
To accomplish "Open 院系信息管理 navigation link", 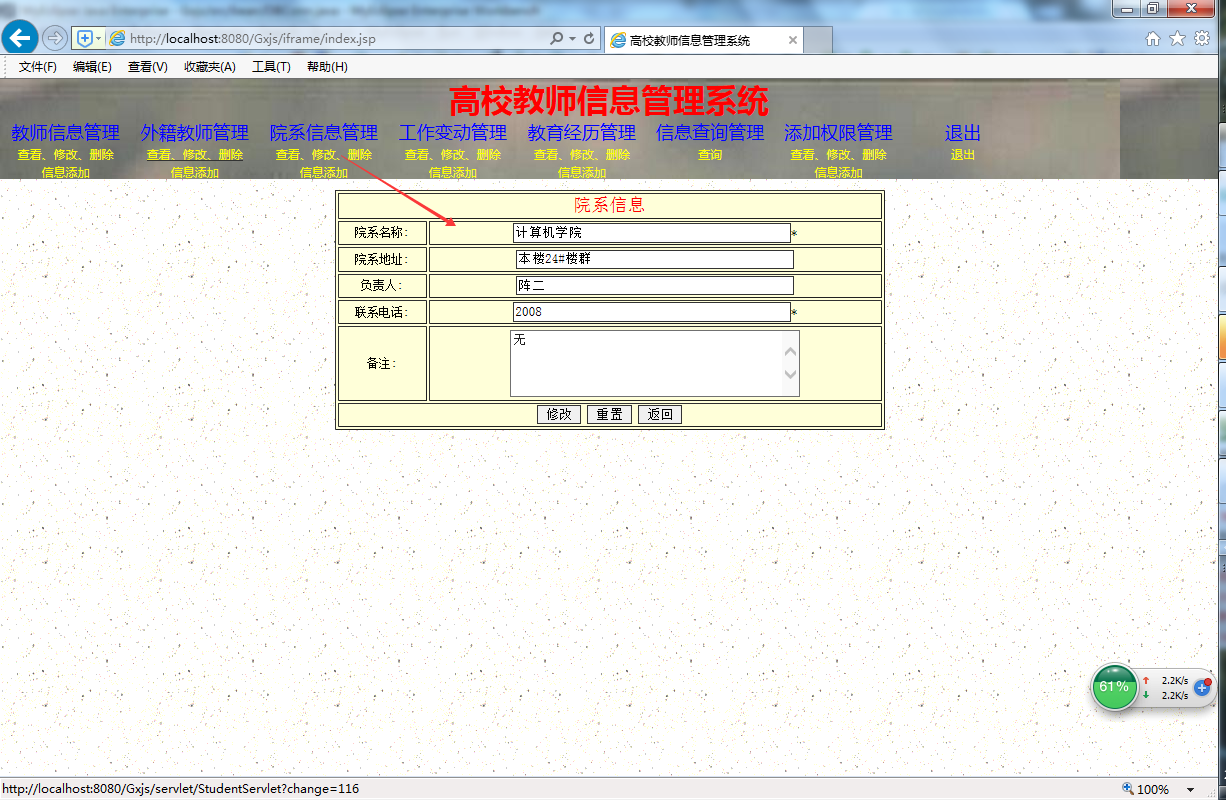I will [x=324, y=132].
